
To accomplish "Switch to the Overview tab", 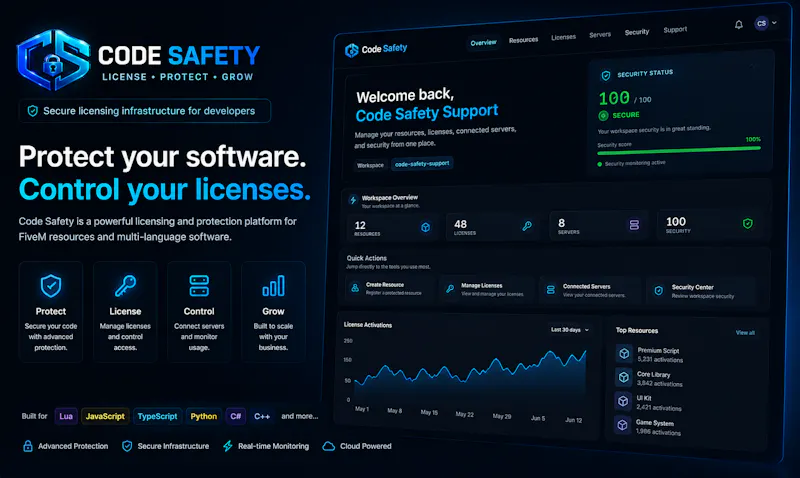I will coord(483,43).
